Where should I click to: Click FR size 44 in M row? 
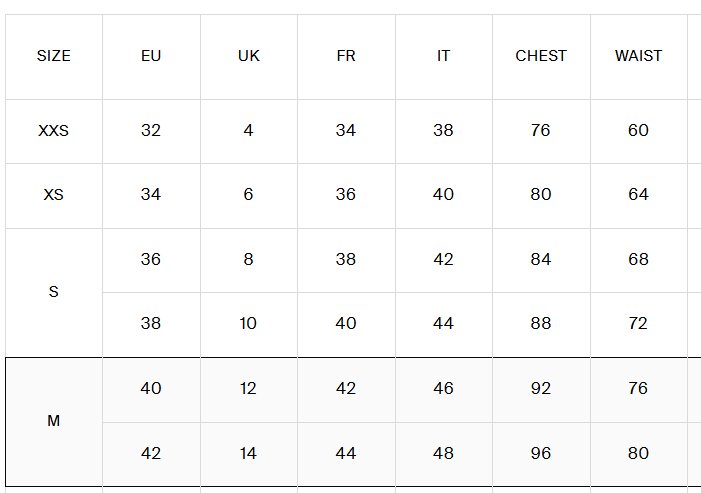(x=346, y=453)
